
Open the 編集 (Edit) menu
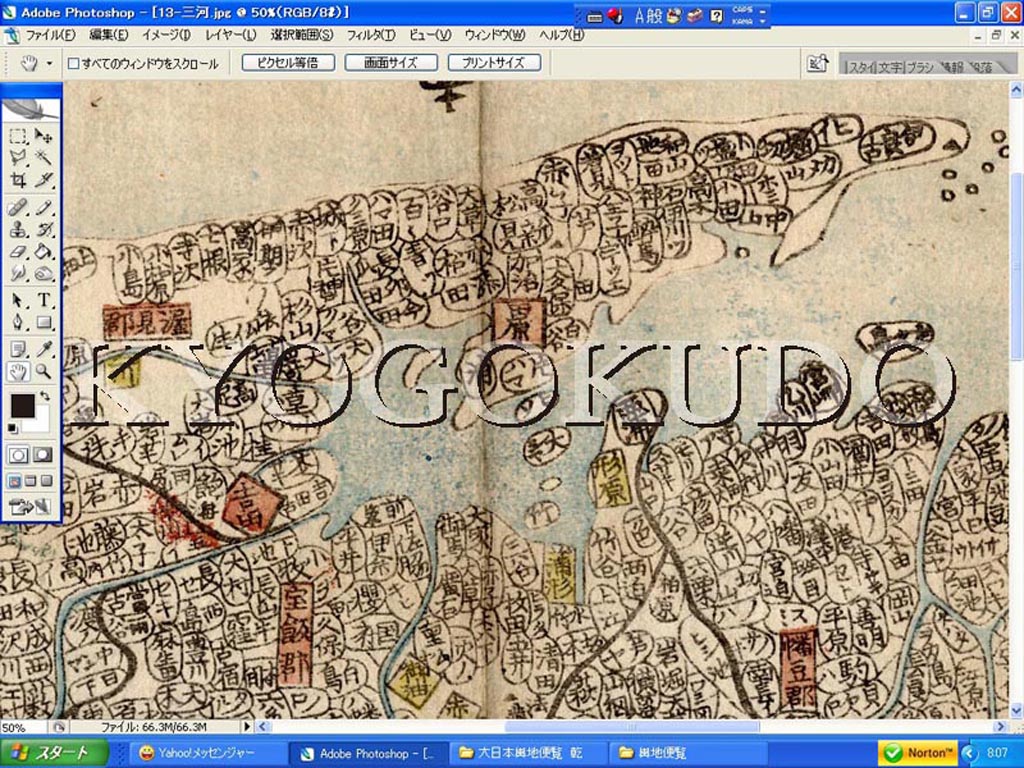[108, 35]
